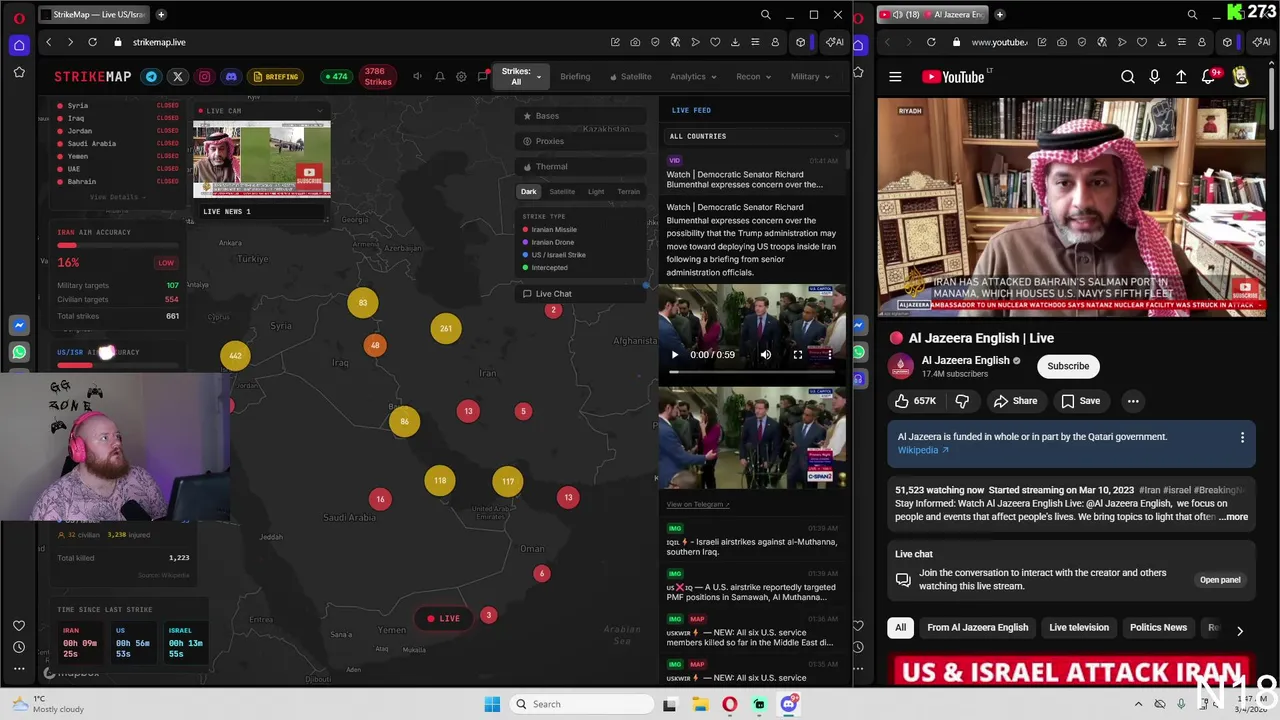Like the Al Jazeera video
The image size is (1280, 720).
pos(916,401)
